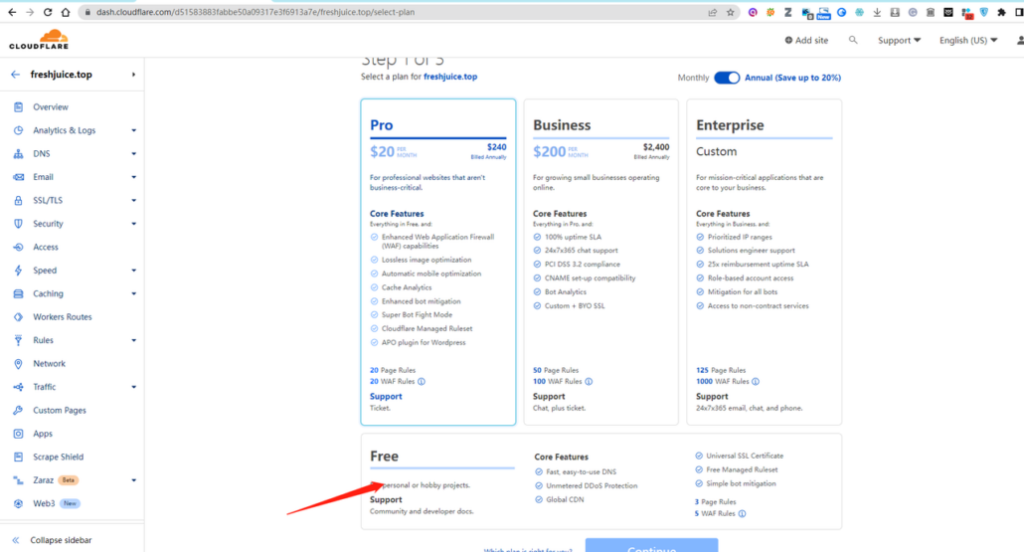Click the info icon beside Free plan WAF Rules

[x=742, y=513]
